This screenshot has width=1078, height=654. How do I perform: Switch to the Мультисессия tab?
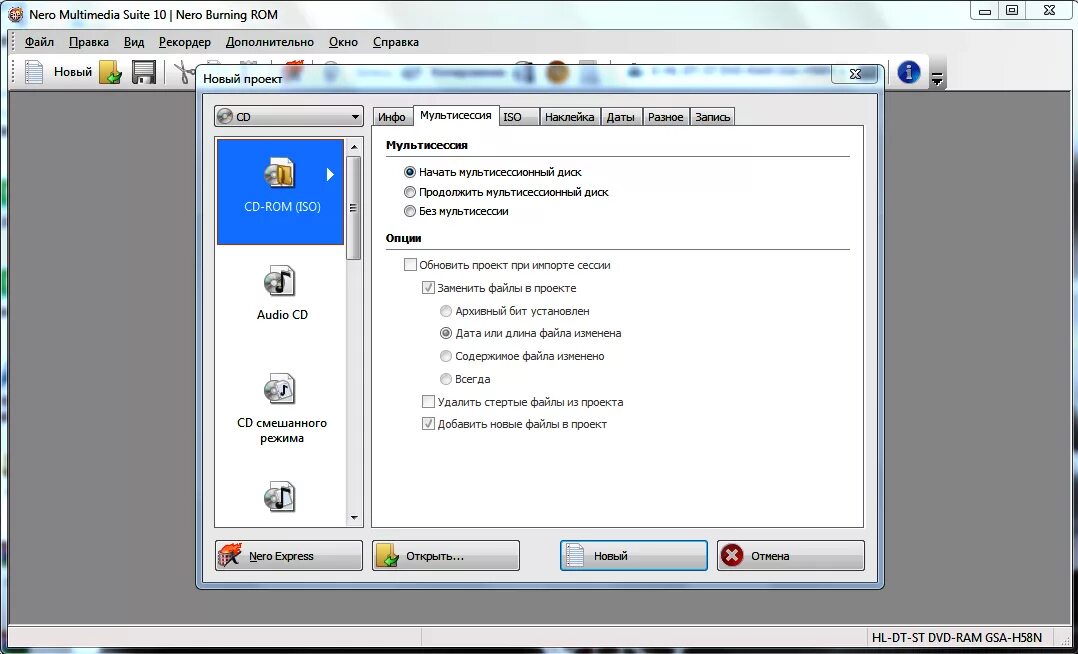(456, 116)
